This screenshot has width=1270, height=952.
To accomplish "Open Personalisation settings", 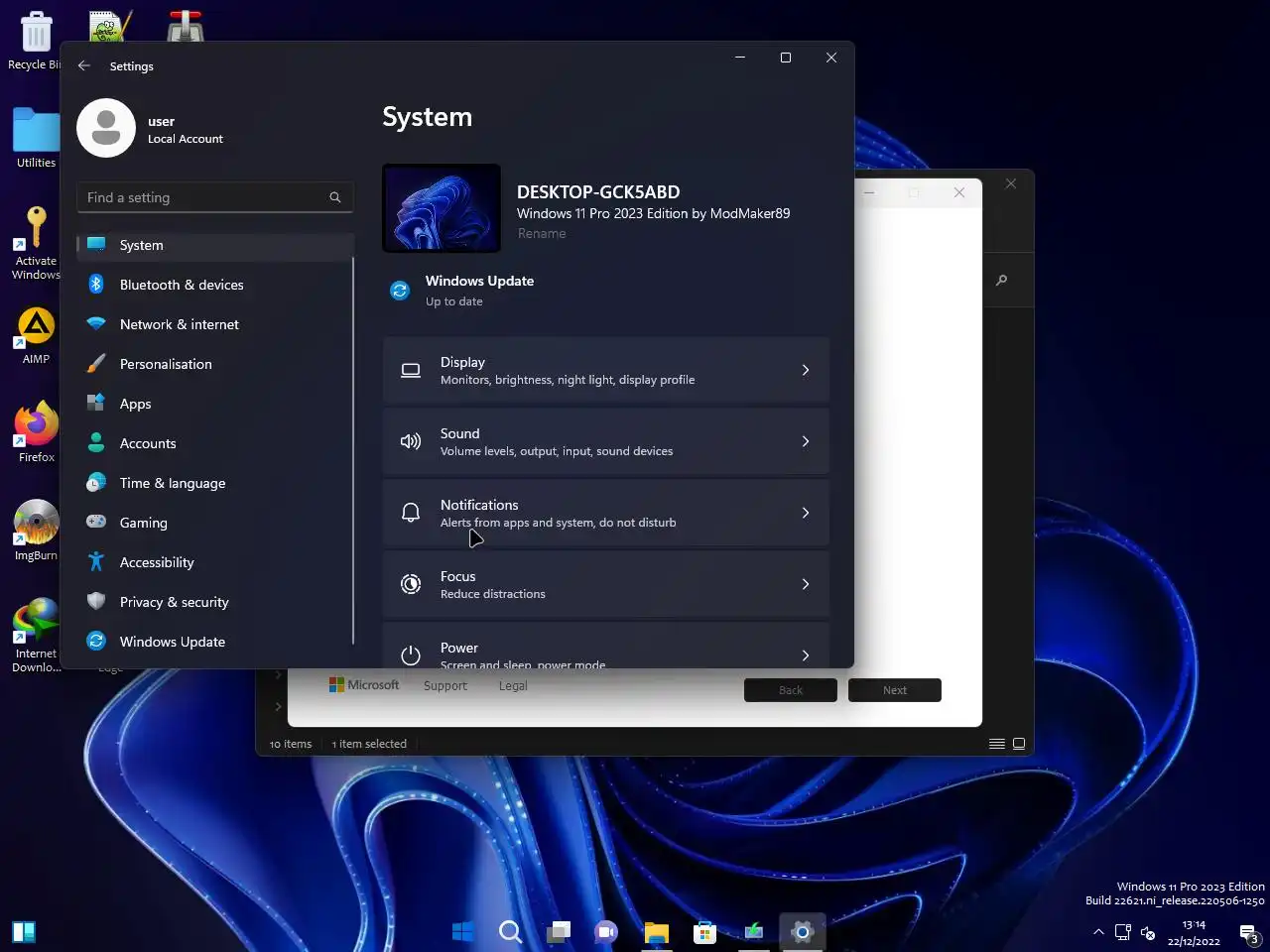I will click(x=215, y=364).
